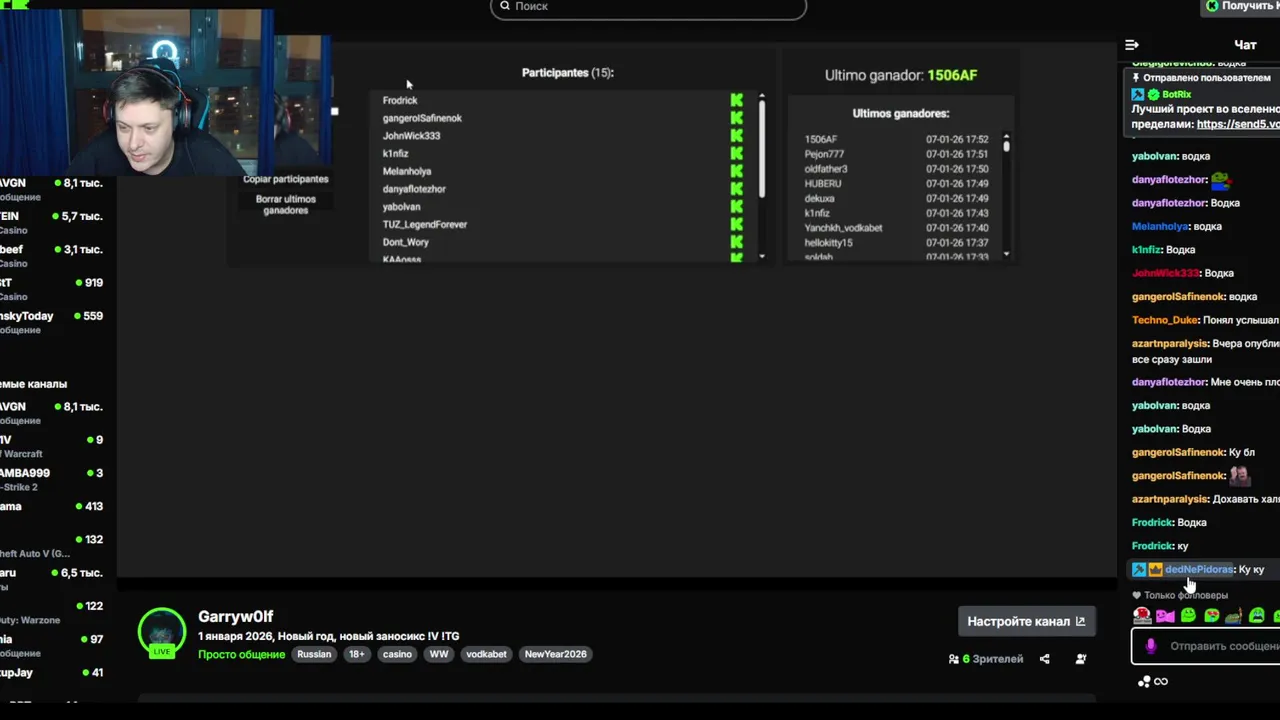
Task: Click the pink emote in the quick emote row
Action: pos(1165,616)
